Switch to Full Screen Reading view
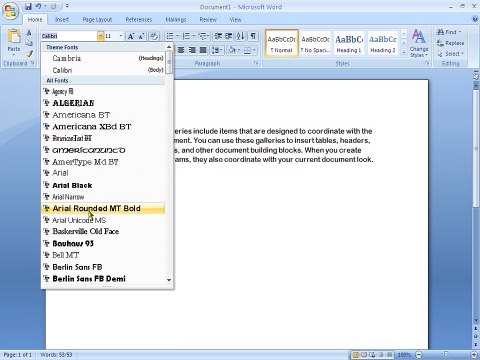 pyautogui.click(x=364, y=355)
